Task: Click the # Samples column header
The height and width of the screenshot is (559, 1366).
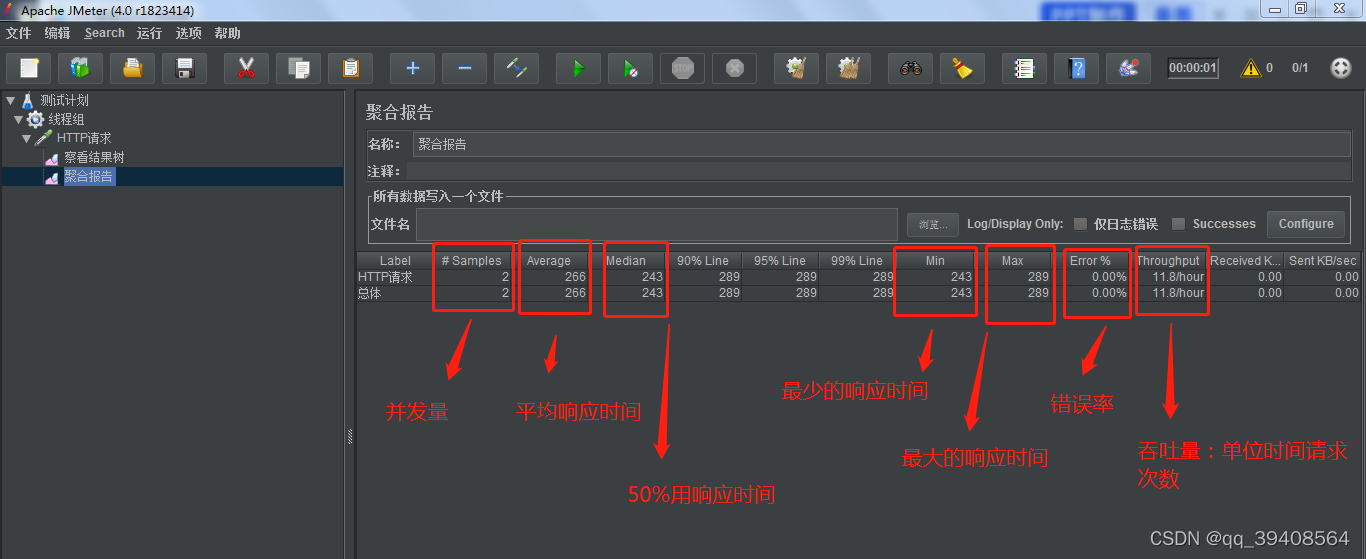Action: click(x=471, y=260)
